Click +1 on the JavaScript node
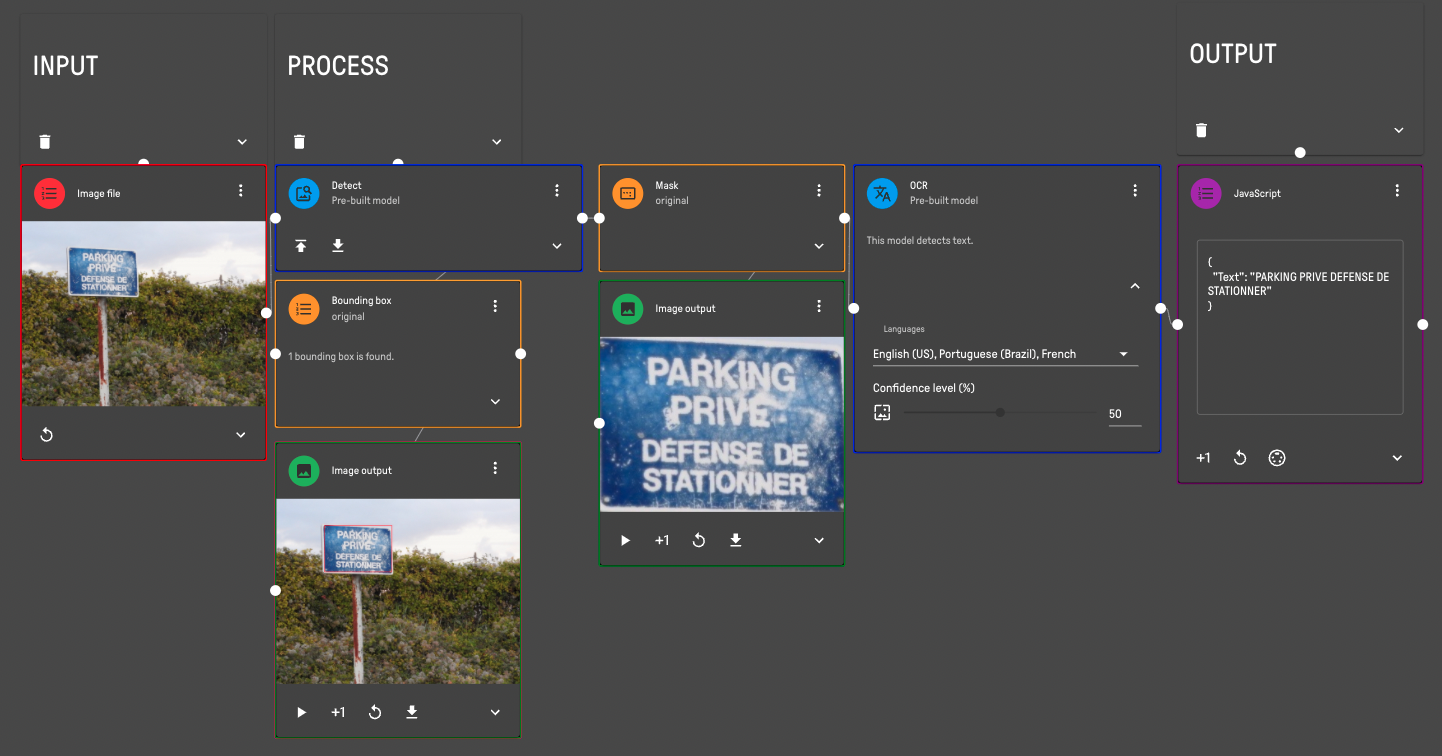The image size is (1442, 756). point(1203,457)
